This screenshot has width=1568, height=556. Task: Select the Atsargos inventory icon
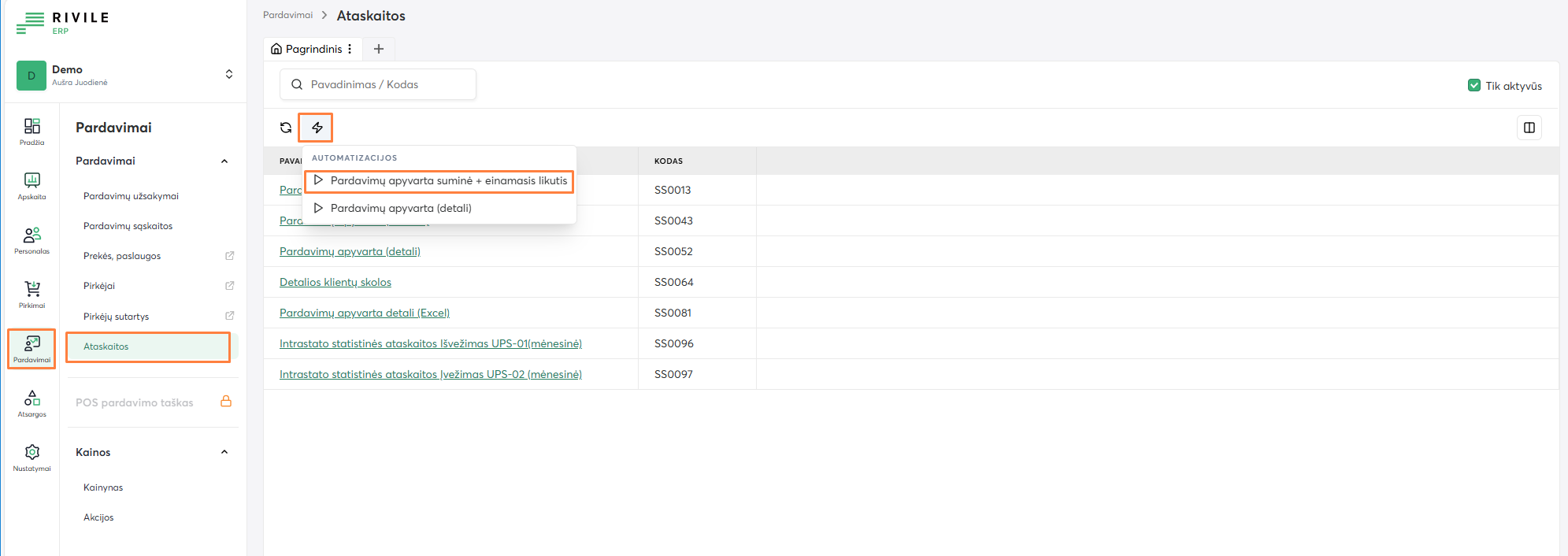click(32, 402)
